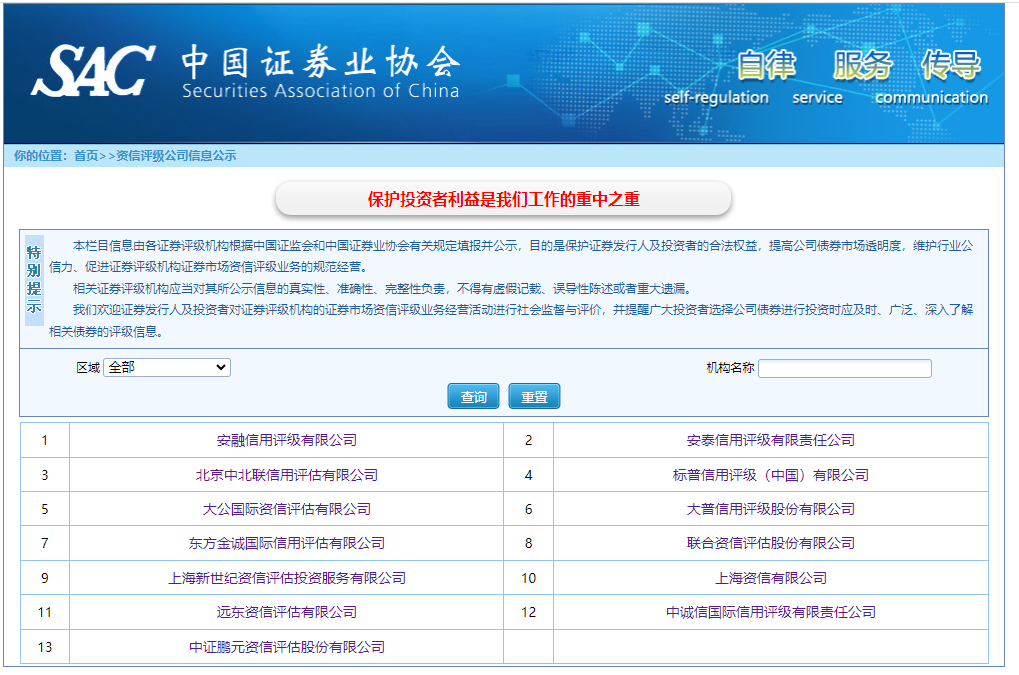This screenshot has width=1019, height=675.
Task: Click row number 10 cell
Action: [x=528, y=578]
